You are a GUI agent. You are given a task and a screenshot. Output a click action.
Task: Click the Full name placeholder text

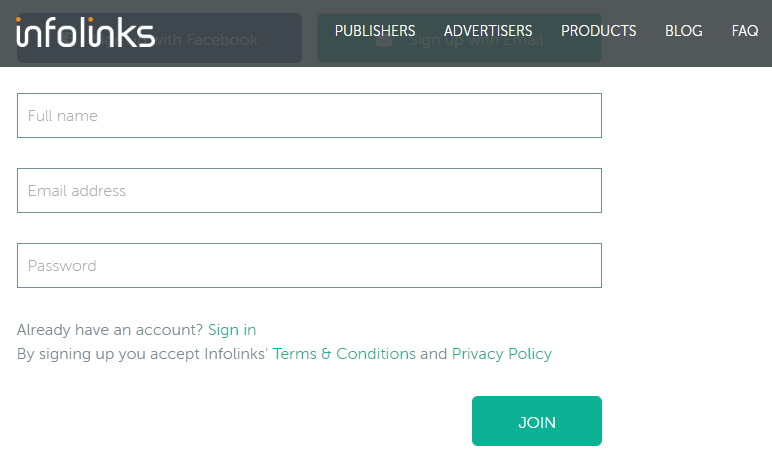tap(63, 116)
